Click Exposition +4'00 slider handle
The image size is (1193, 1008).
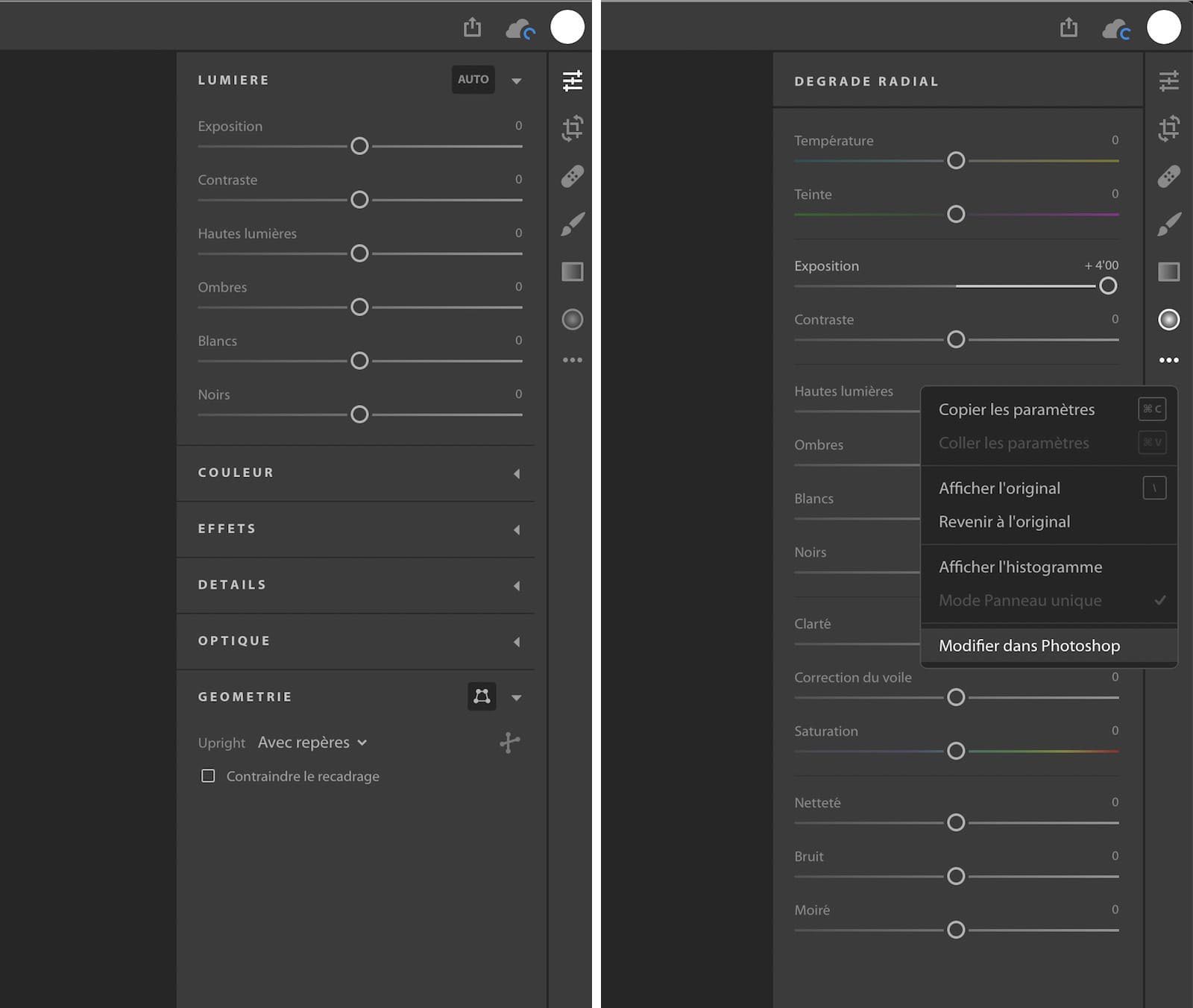point(1108,286)
